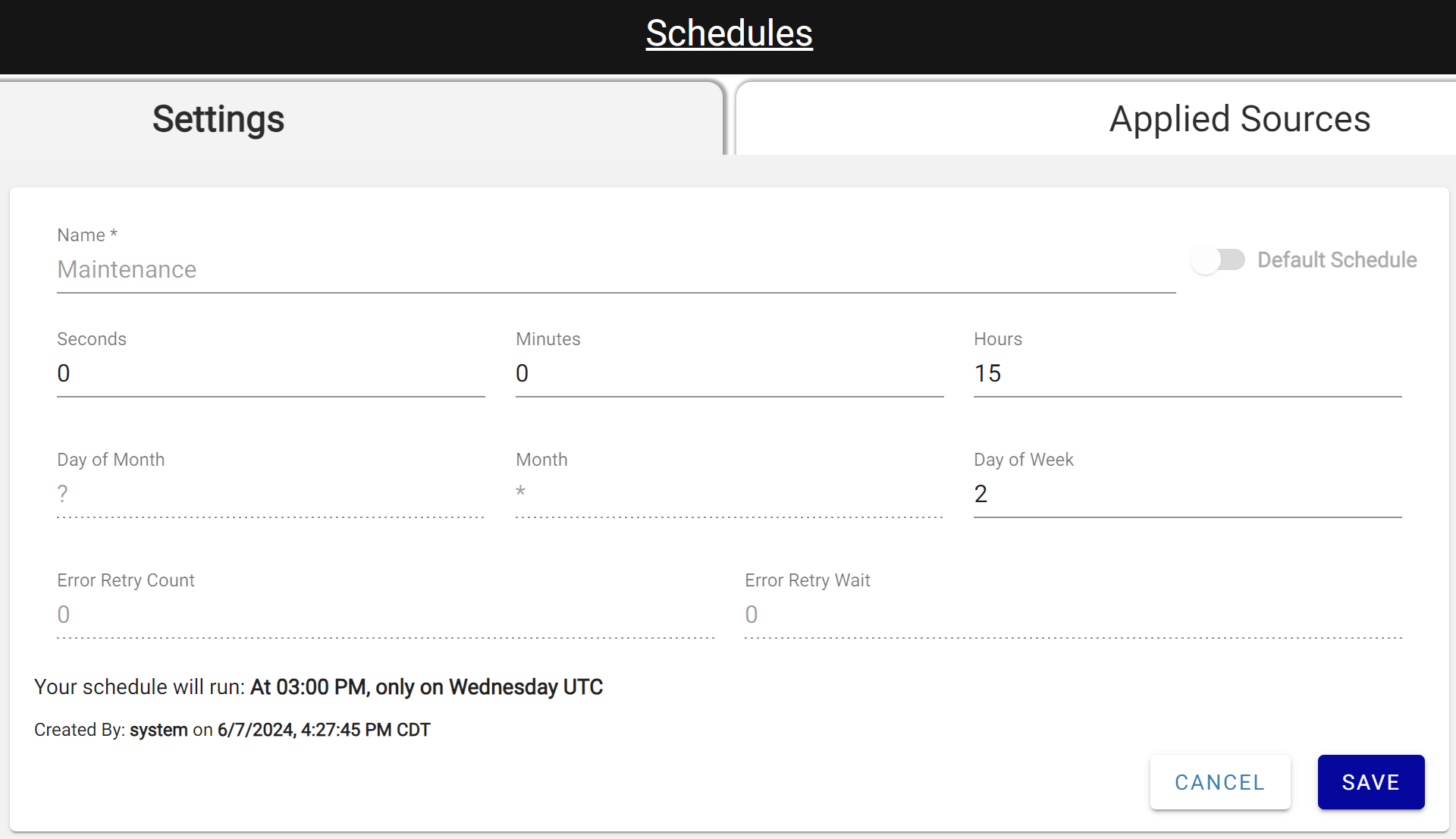
Task: Click the Error Retry Count field
Action: [385, 614]
